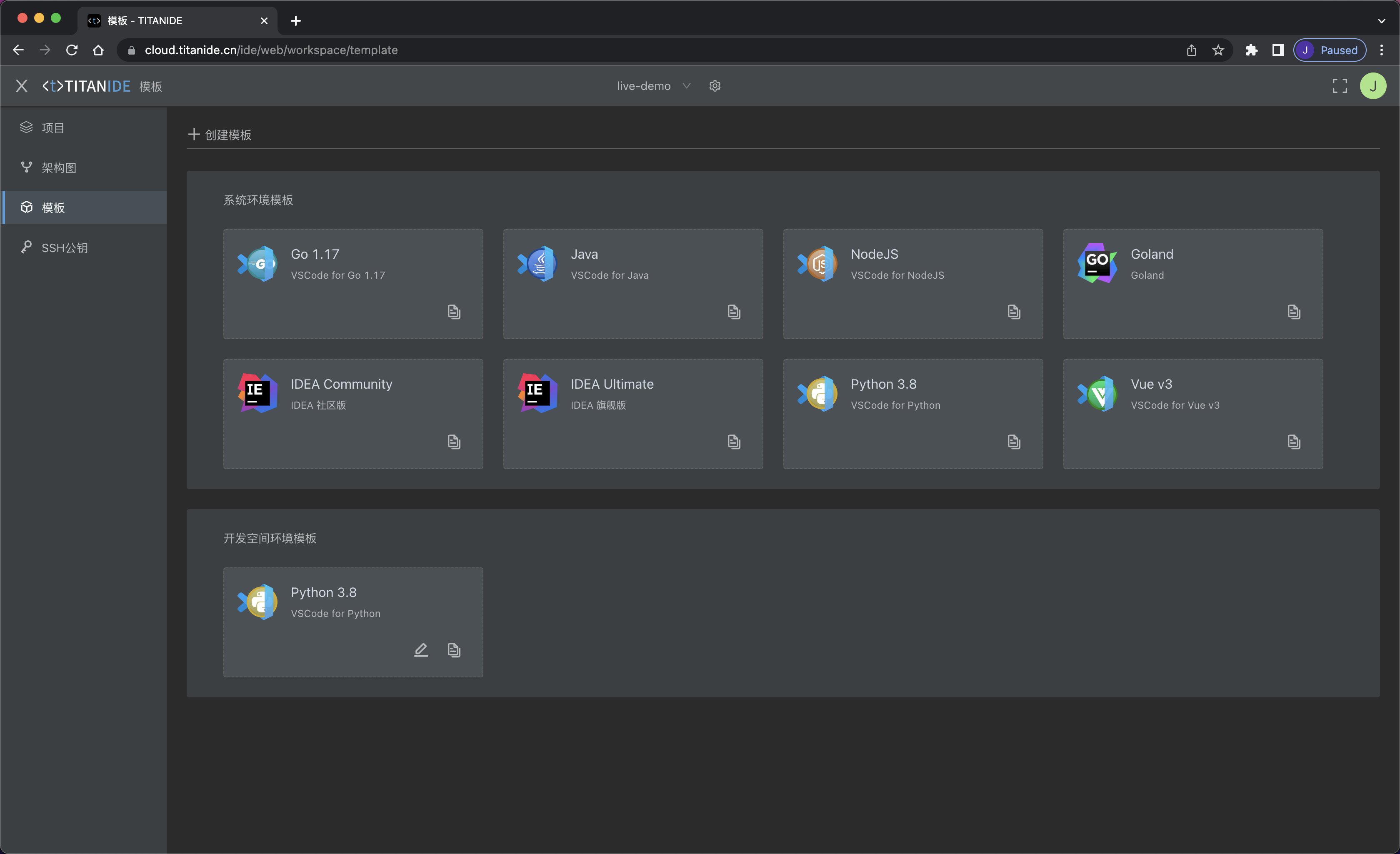
Task: Open the browser tab list chevron
Action: [1381, 21]
